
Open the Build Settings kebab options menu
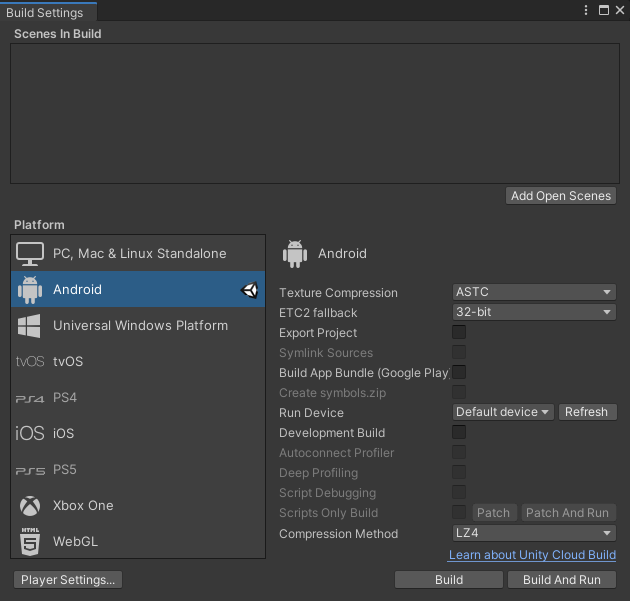coord(586,10)
